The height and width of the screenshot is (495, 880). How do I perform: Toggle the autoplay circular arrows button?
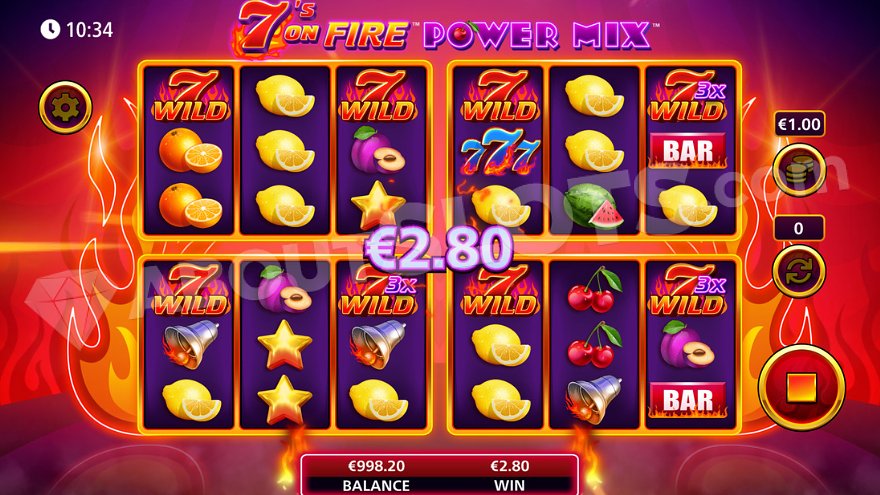799,272
